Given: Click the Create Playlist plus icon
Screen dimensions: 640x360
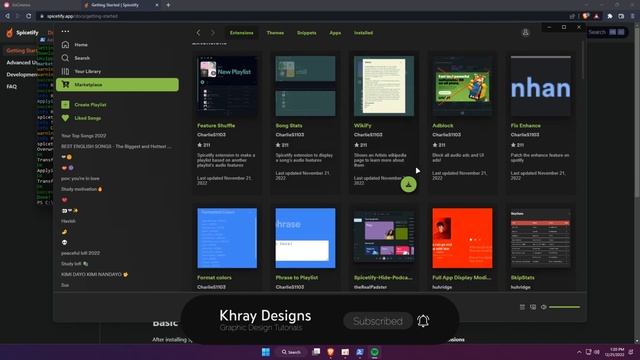Looking at the screenshot, I should click(65, 105).
